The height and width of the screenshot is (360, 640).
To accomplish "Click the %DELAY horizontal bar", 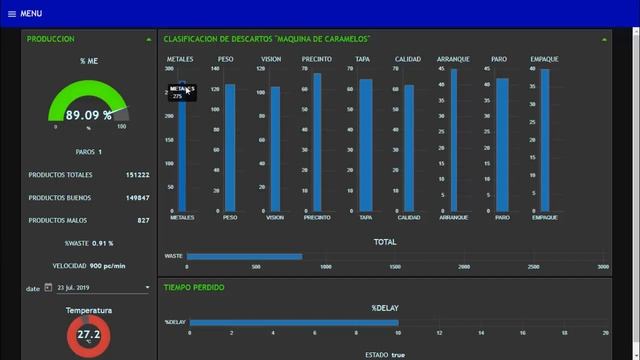I will (x=294, y=323).
